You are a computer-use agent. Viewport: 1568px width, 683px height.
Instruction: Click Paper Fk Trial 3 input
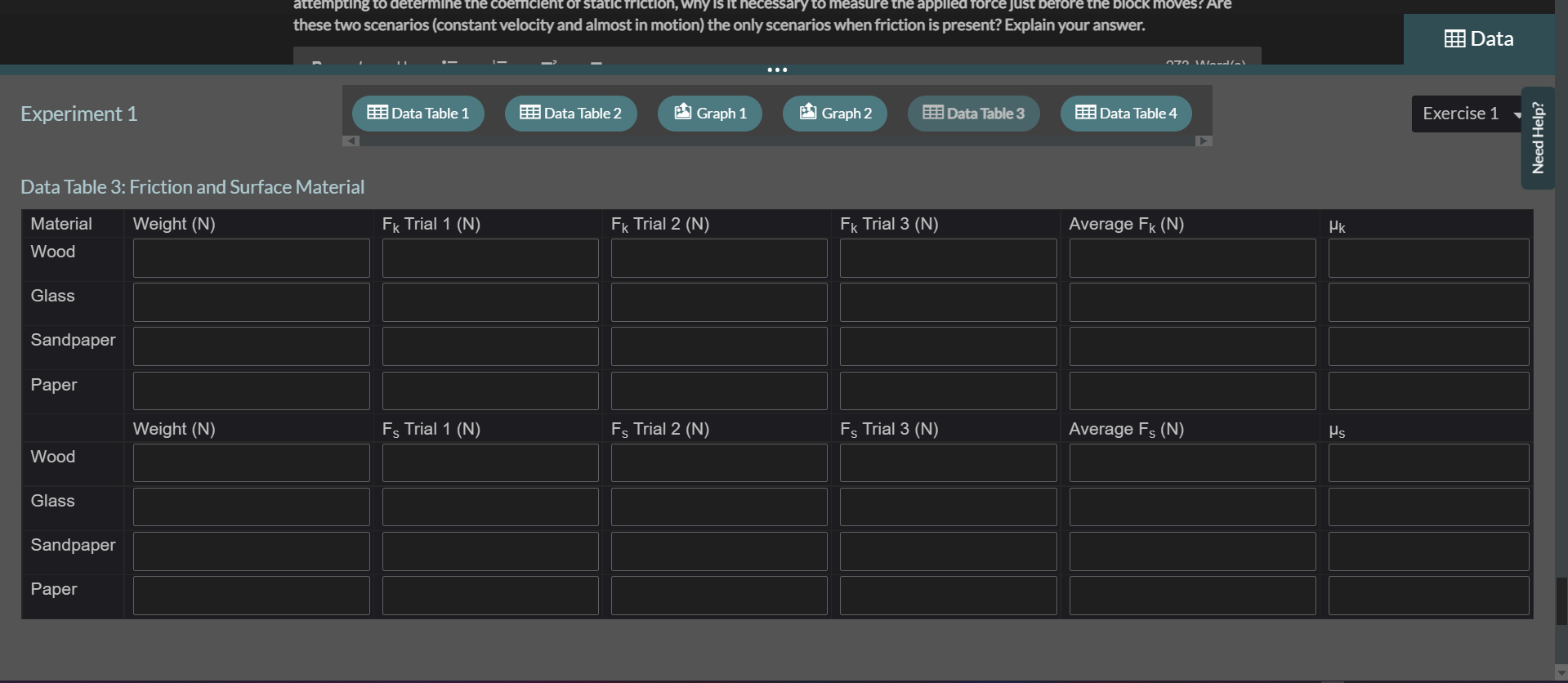coord(949,391)
